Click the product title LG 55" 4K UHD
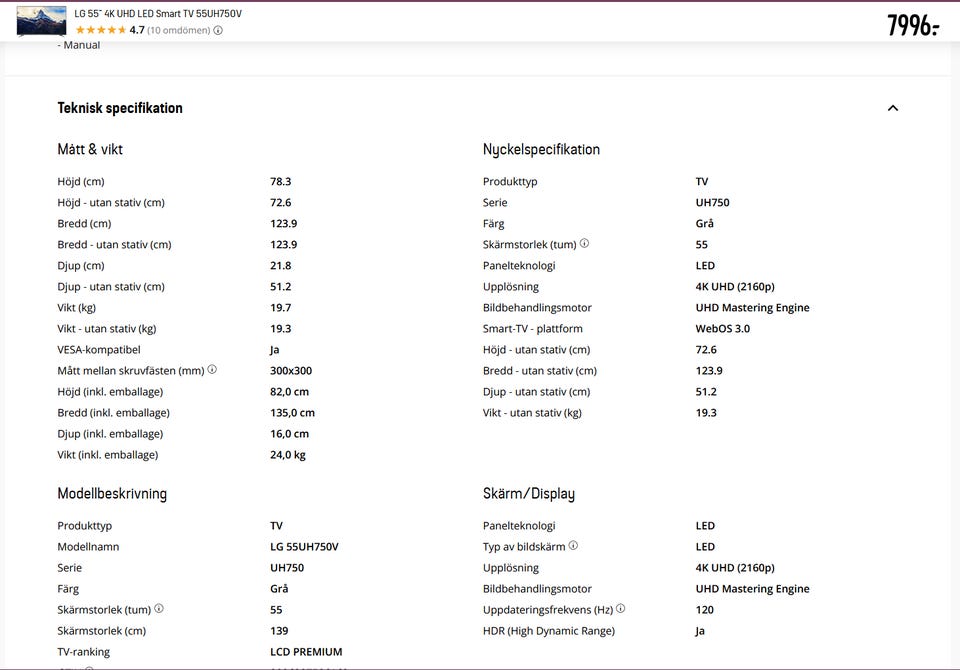The height and width of the screenshot is (670, 960). [158, 13]
